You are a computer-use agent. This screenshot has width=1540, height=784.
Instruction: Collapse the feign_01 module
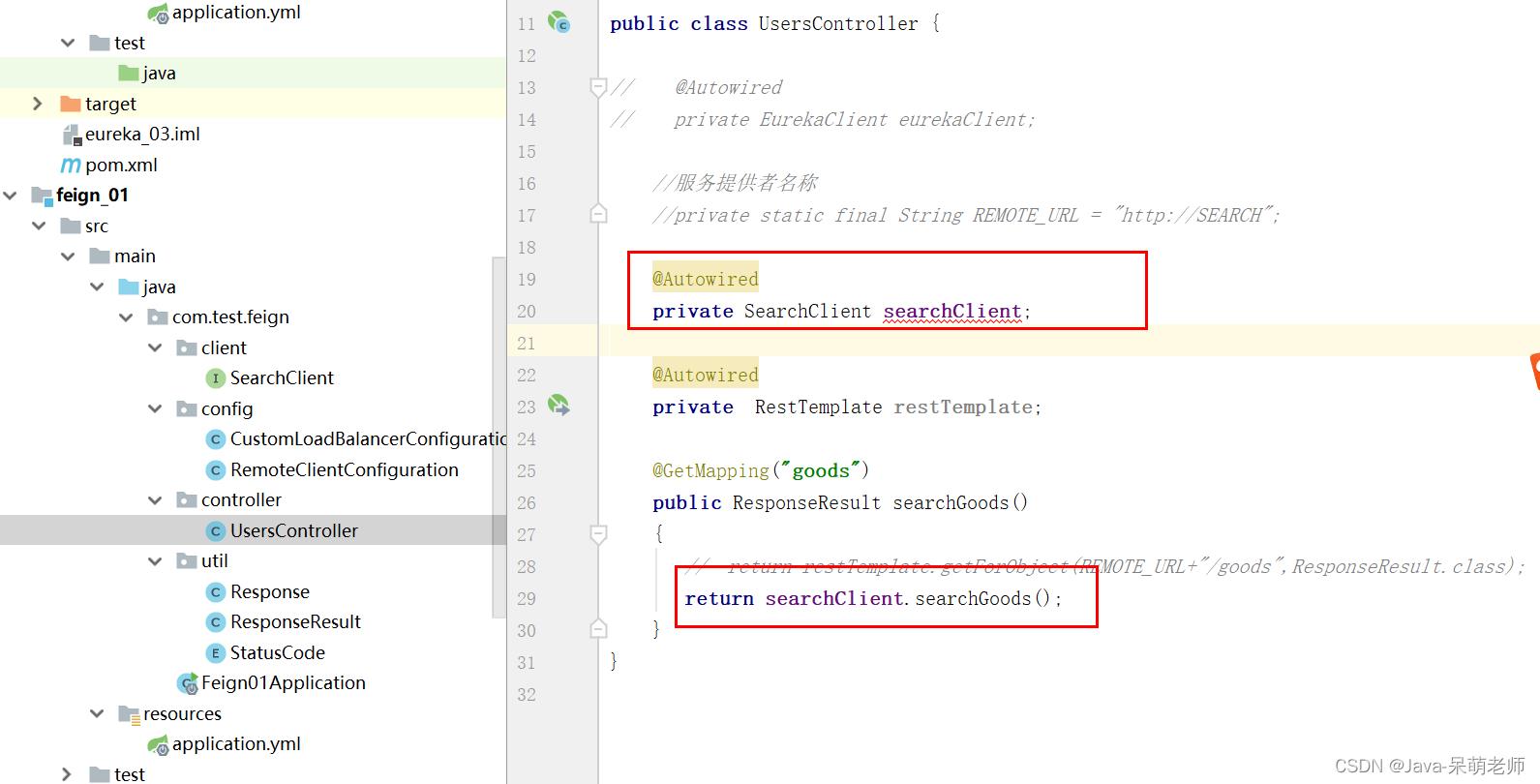10,196
